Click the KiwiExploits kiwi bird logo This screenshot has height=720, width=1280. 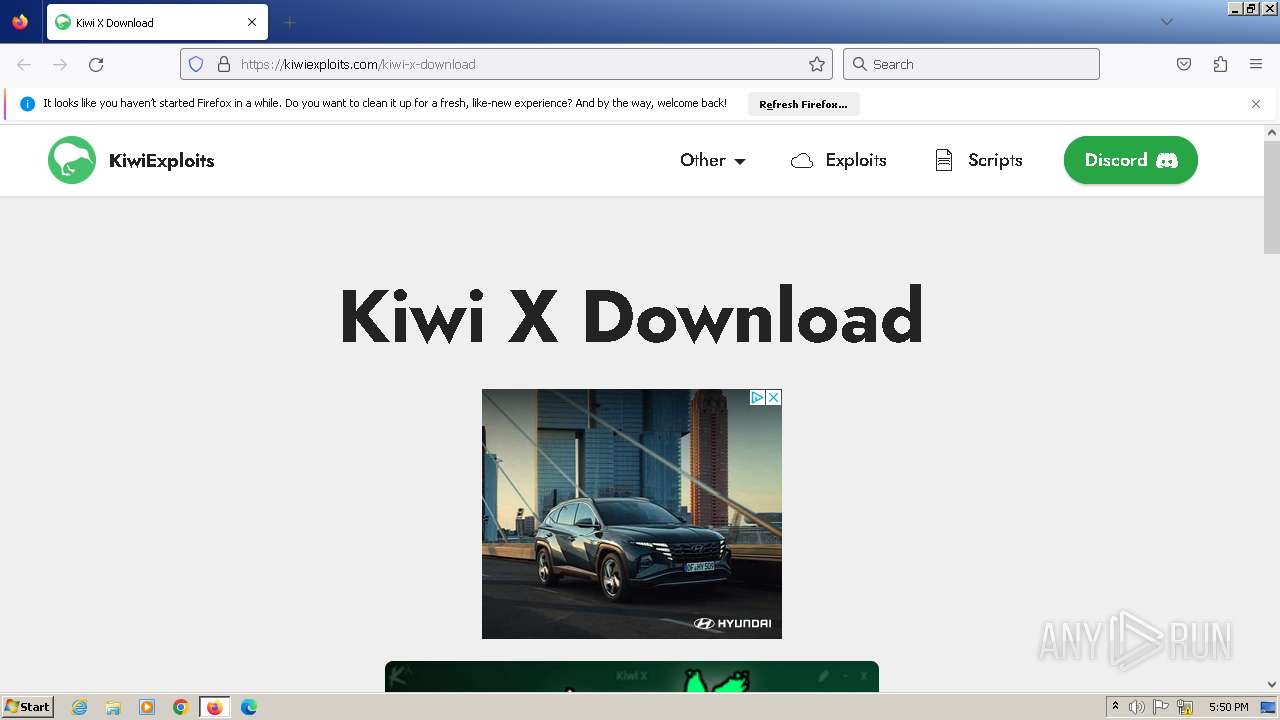point(72,160)
